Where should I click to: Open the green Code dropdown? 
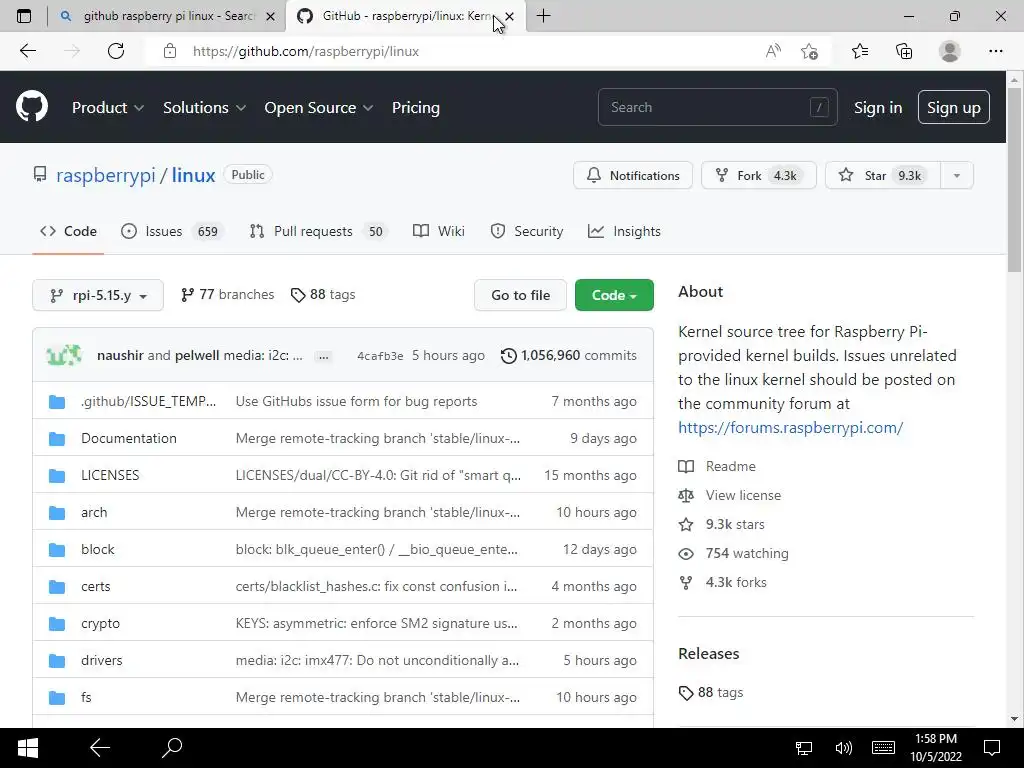pyautogui.click(x=614, y=295)
